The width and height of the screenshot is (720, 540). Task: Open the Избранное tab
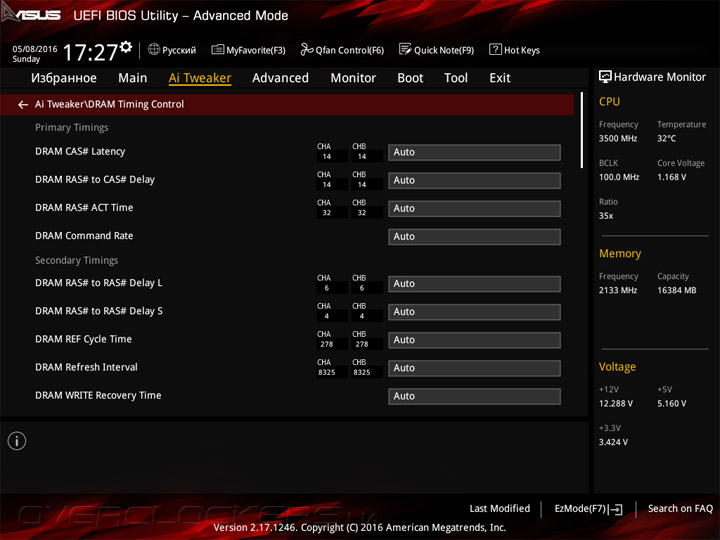[x=64, y=78]
